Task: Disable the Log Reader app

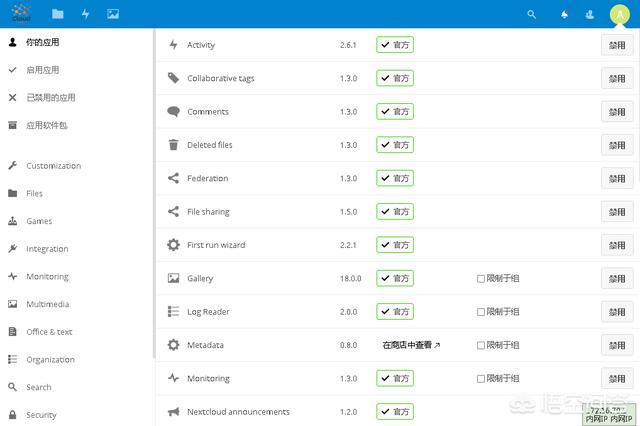Action: pyautogui.click(x=617, y=312)
